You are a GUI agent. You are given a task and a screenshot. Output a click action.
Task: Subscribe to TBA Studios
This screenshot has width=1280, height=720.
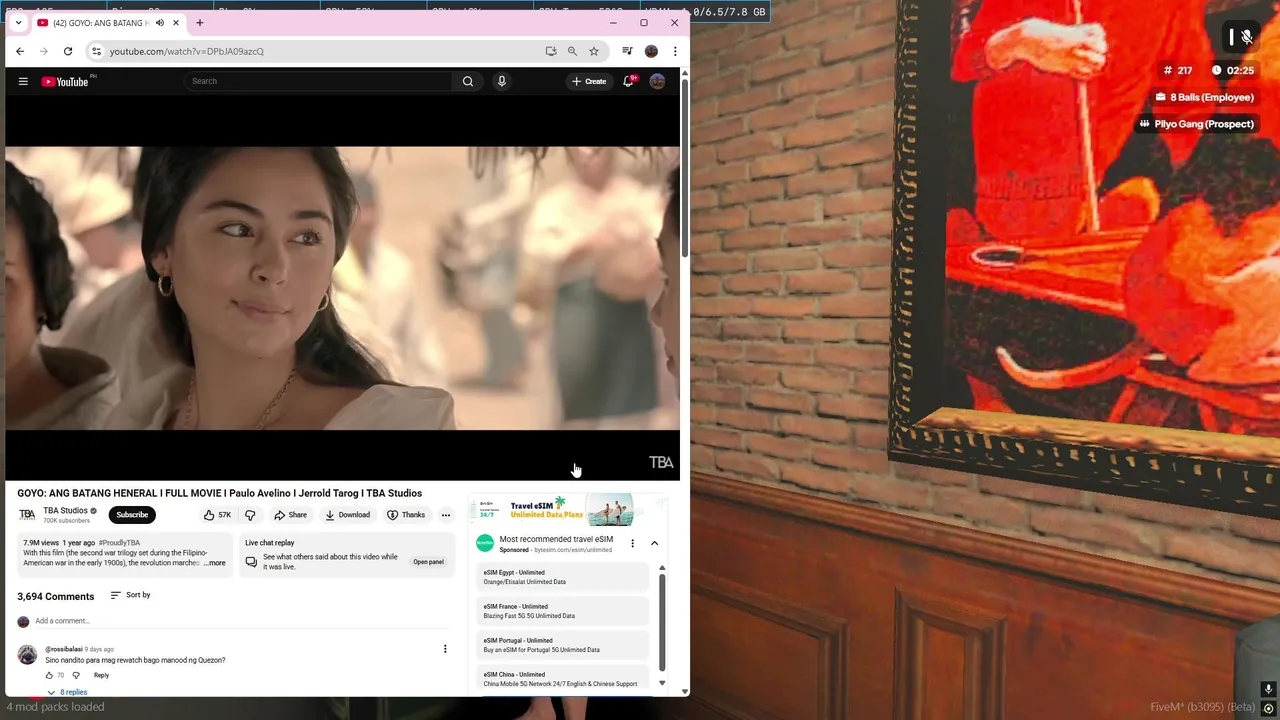click(132, 515)
